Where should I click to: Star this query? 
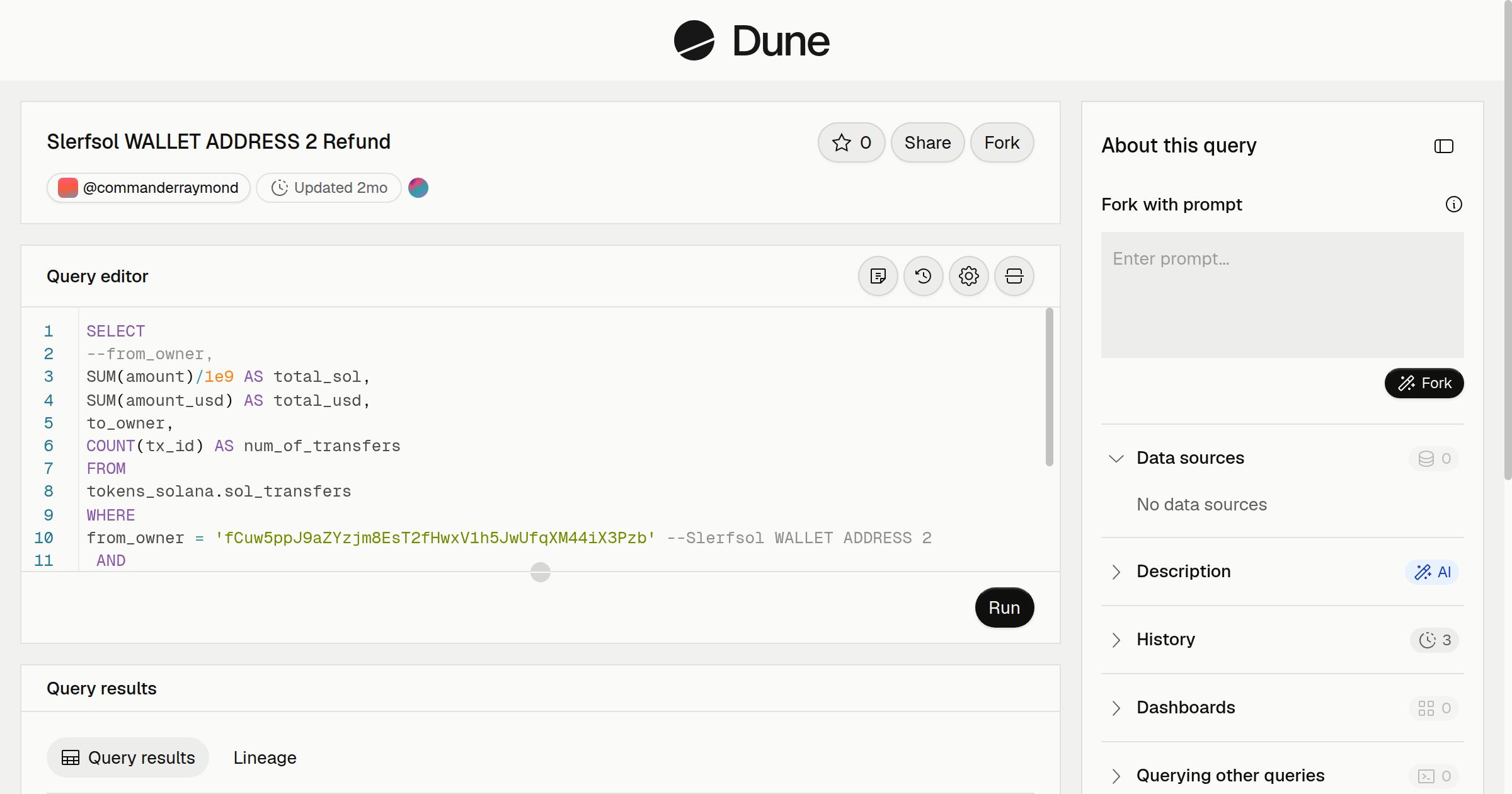pos(852,142)
